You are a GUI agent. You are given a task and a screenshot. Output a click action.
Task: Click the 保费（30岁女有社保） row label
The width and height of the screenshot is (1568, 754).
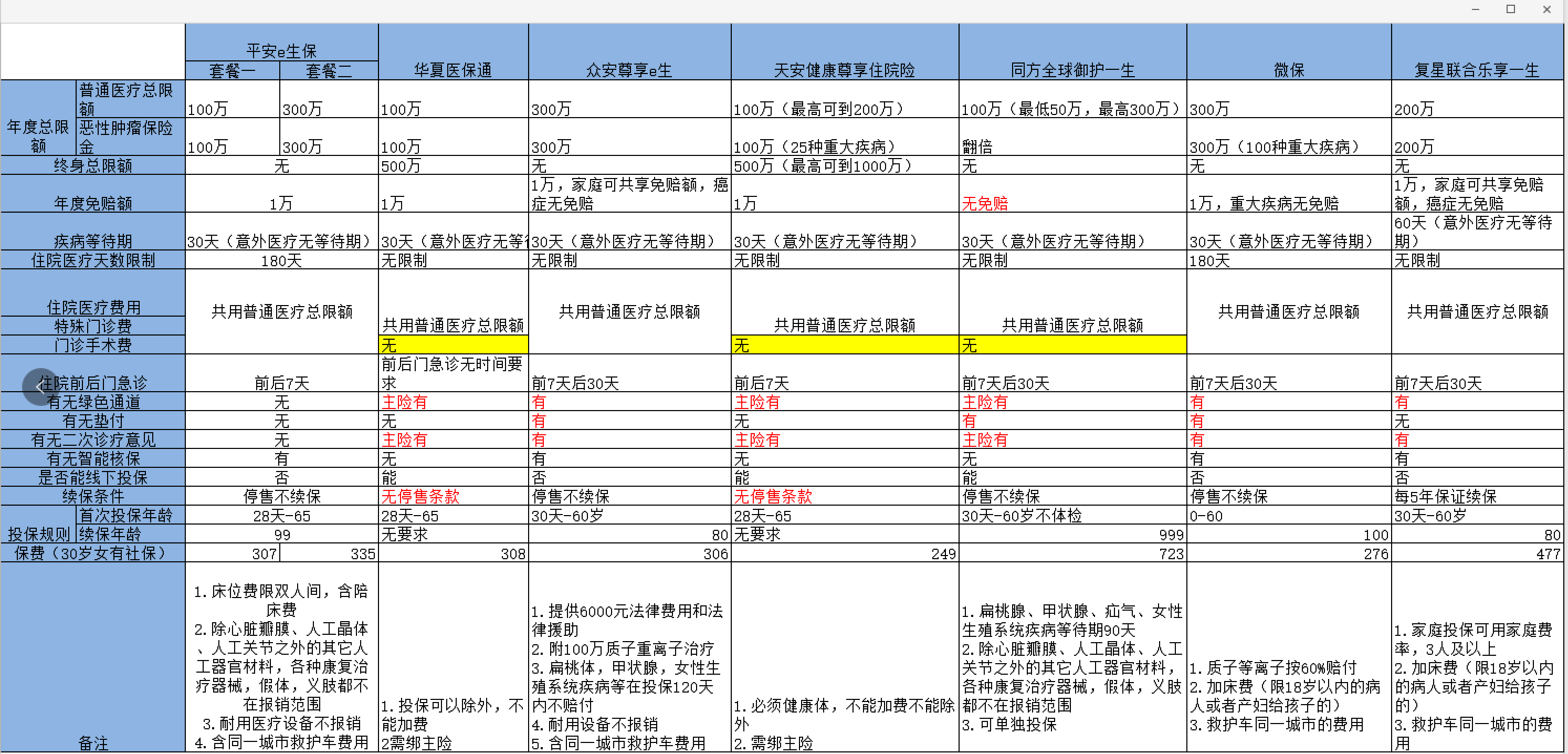pos(92,552)
